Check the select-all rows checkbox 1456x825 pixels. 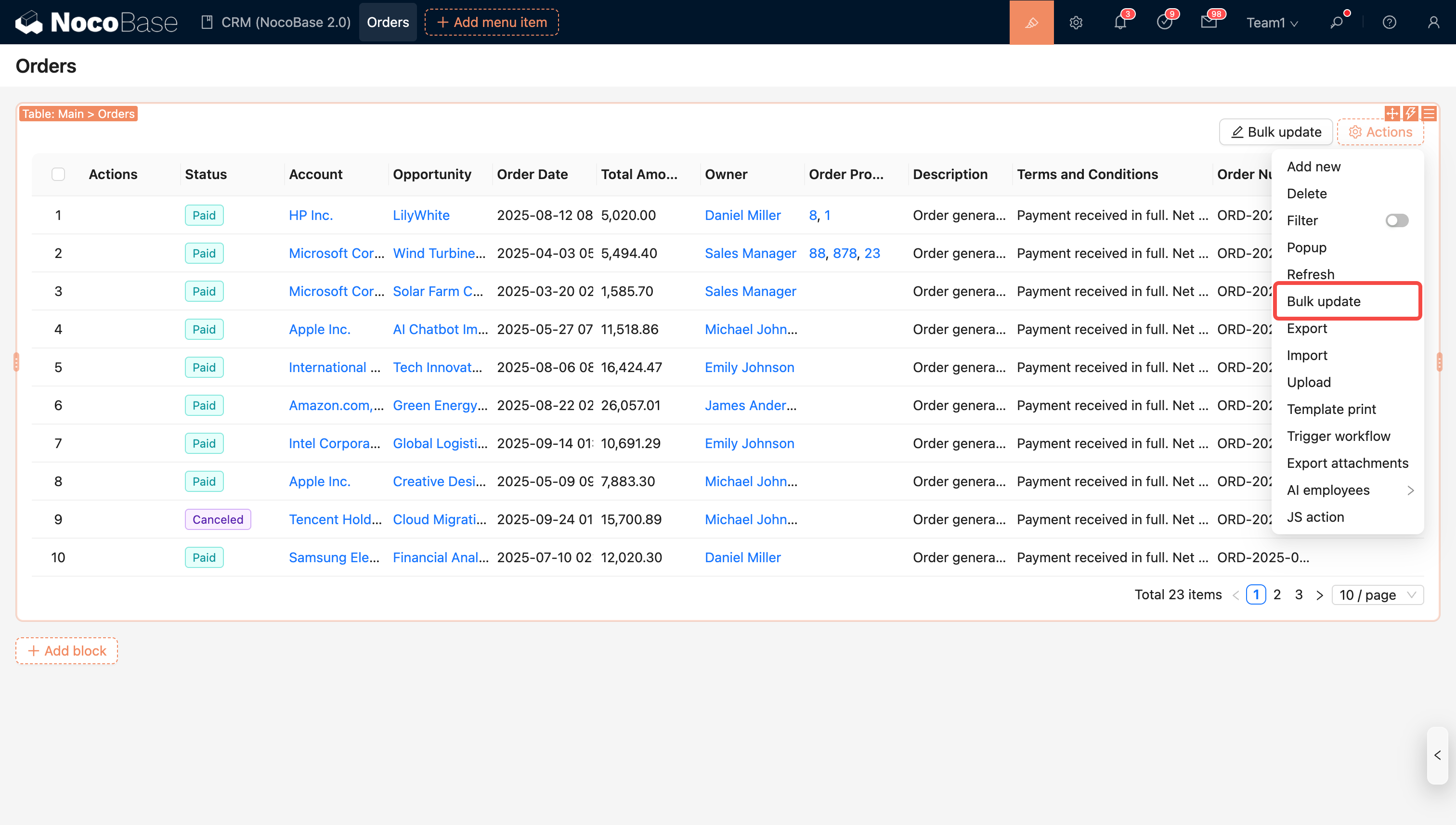click(58, 174)
